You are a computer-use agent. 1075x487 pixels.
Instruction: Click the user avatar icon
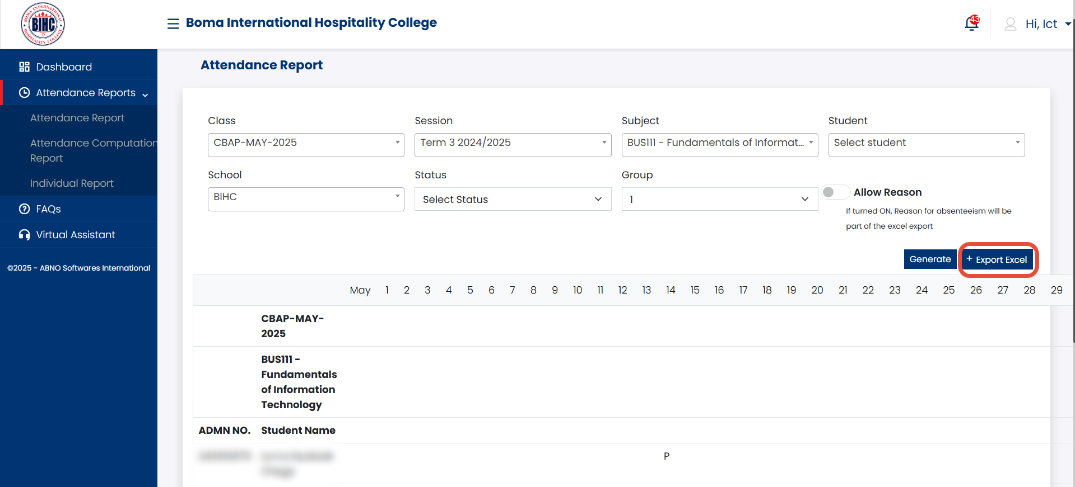(x=1010, y=24)
